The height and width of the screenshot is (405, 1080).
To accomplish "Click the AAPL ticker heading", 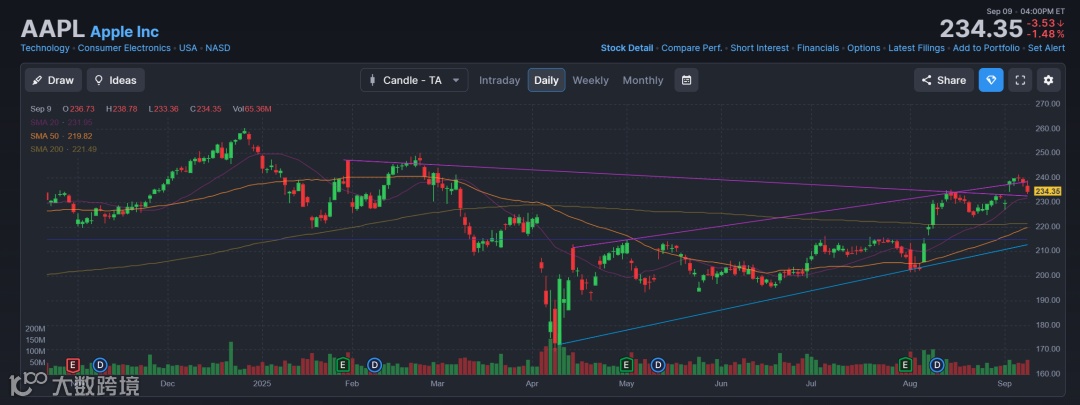I will click(x=52, y=29).
